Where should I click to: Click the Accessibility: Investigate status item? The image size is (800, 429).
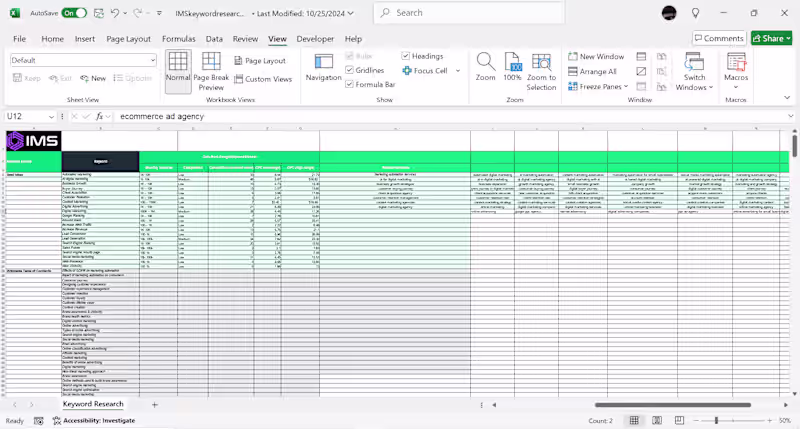94,421
